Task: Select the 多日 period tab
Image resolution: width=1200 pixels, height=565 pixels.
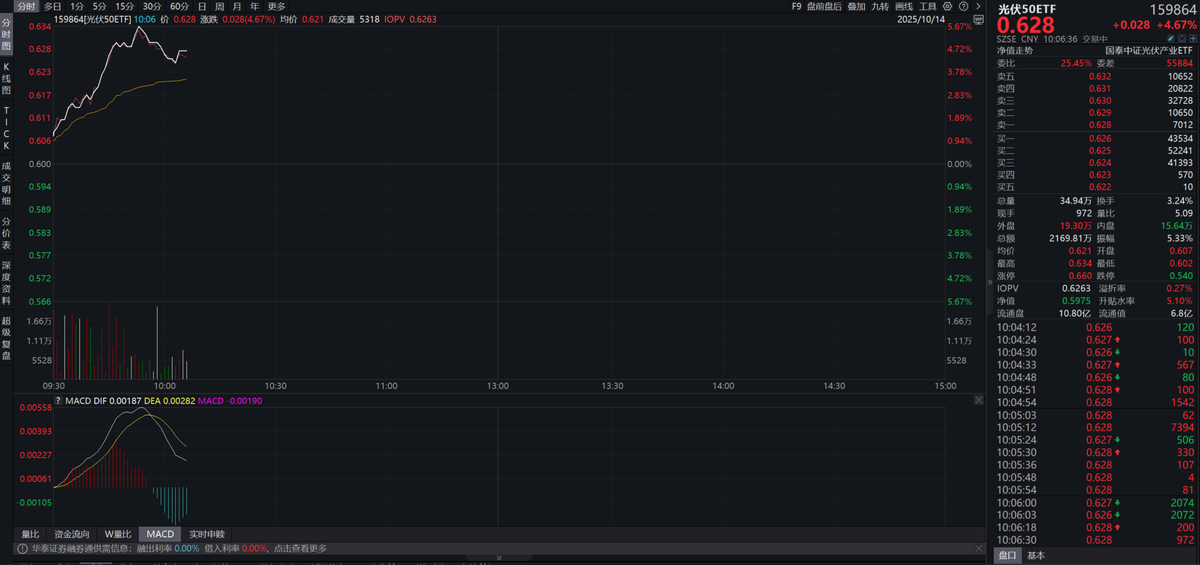Action: coord(52,6)
